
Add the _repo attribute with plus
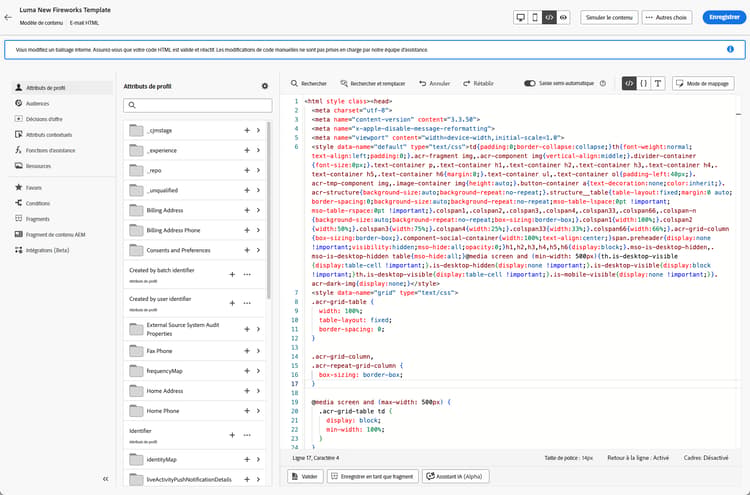[247, 170]
